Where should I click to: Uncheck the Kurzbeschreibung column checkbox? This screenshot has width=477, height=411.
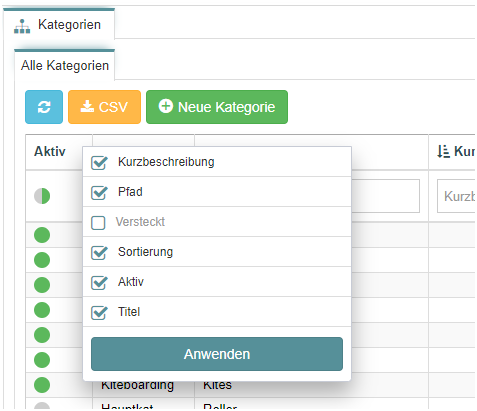tap(99, 163)
